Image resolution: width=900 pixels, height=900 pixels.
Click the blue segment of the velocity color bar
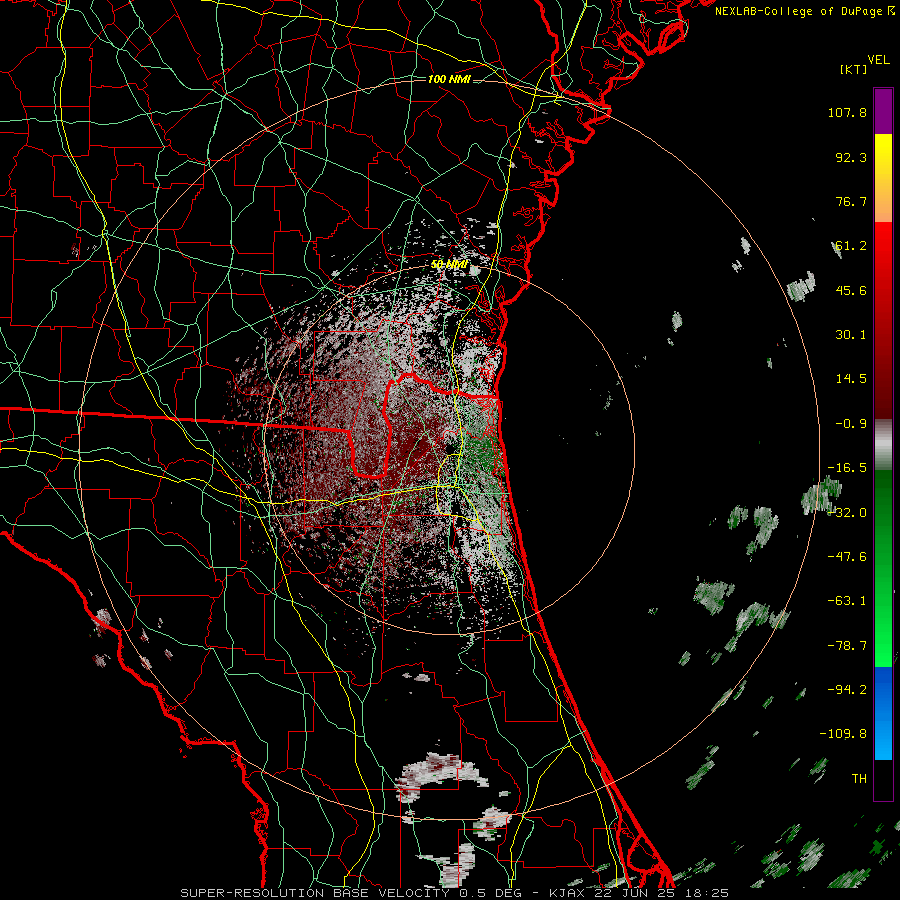point(883,713)
